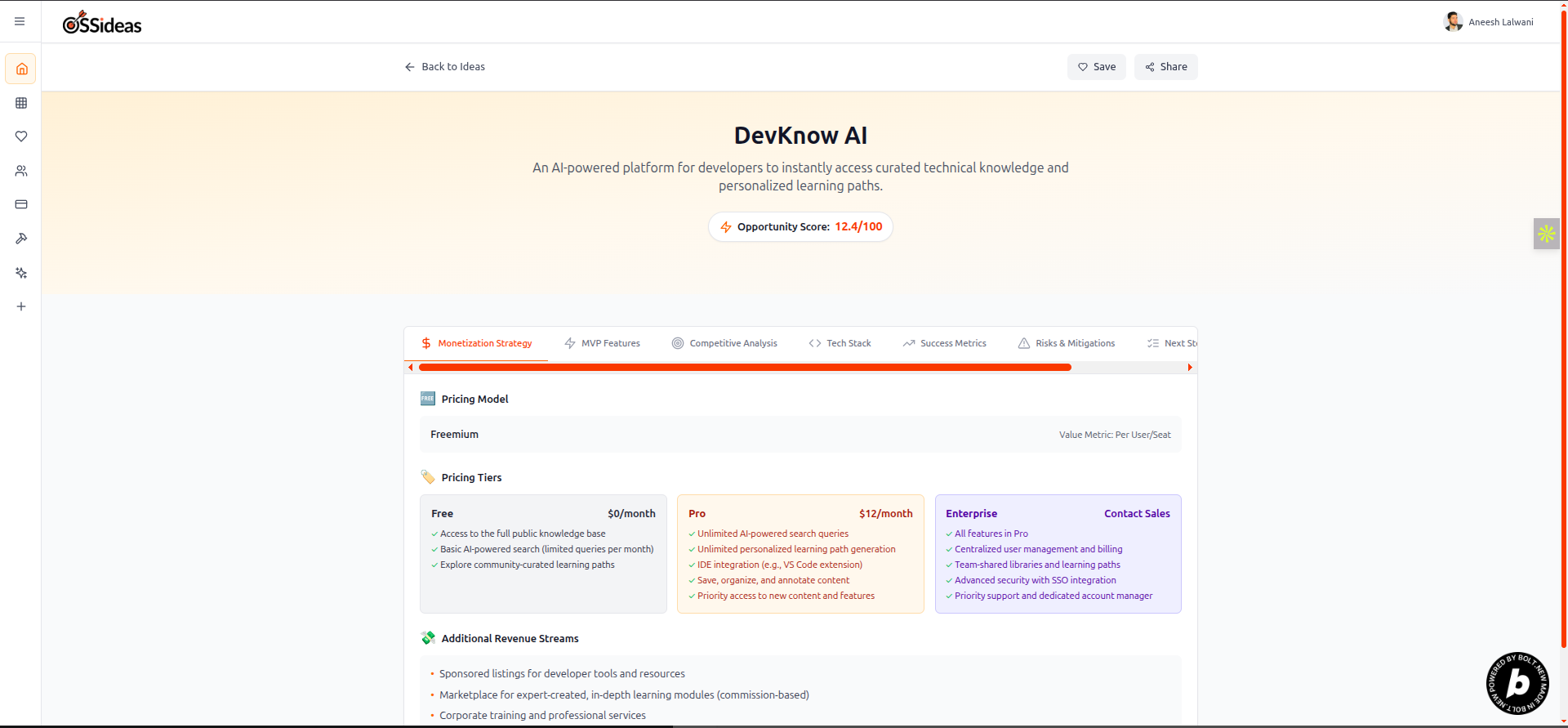Save this idea
This screenshot has width=1568, height=728.
1096,67
